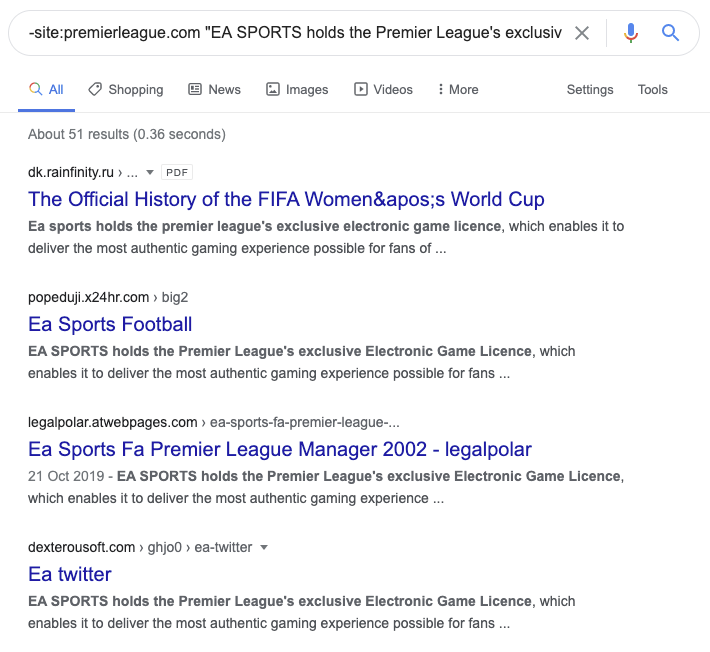Click the PDF label on first result
The height and width of the screenshot is (652, 710).
tap(176, 172)
